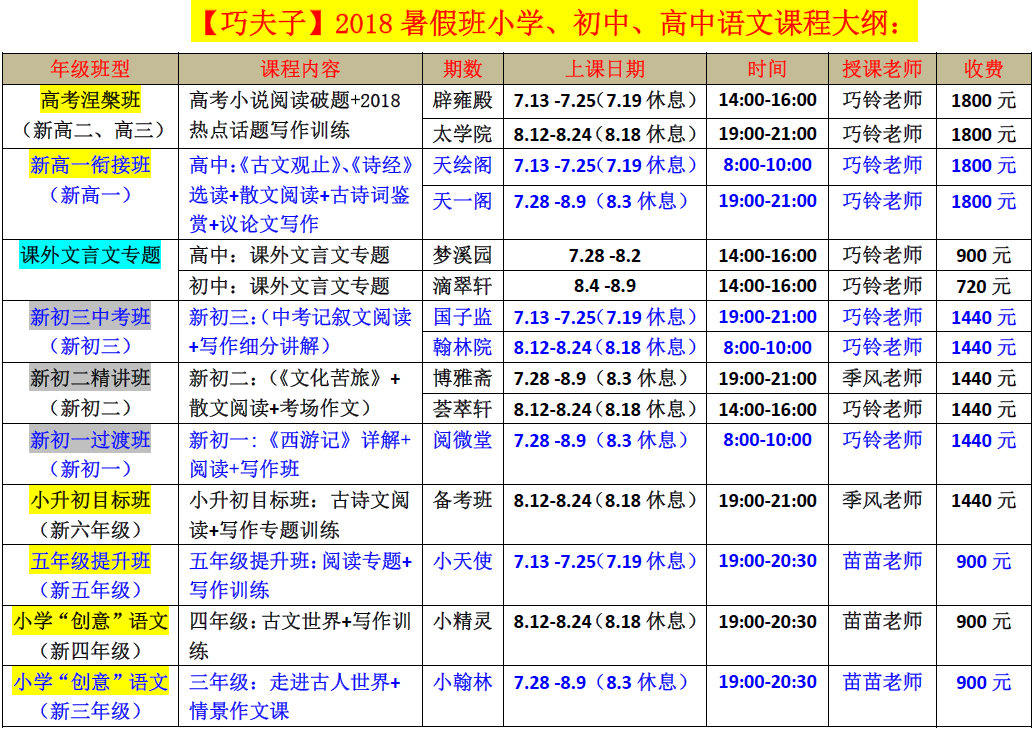Select the 新初三中考班 class label
1034x730 pixels.
91,317
